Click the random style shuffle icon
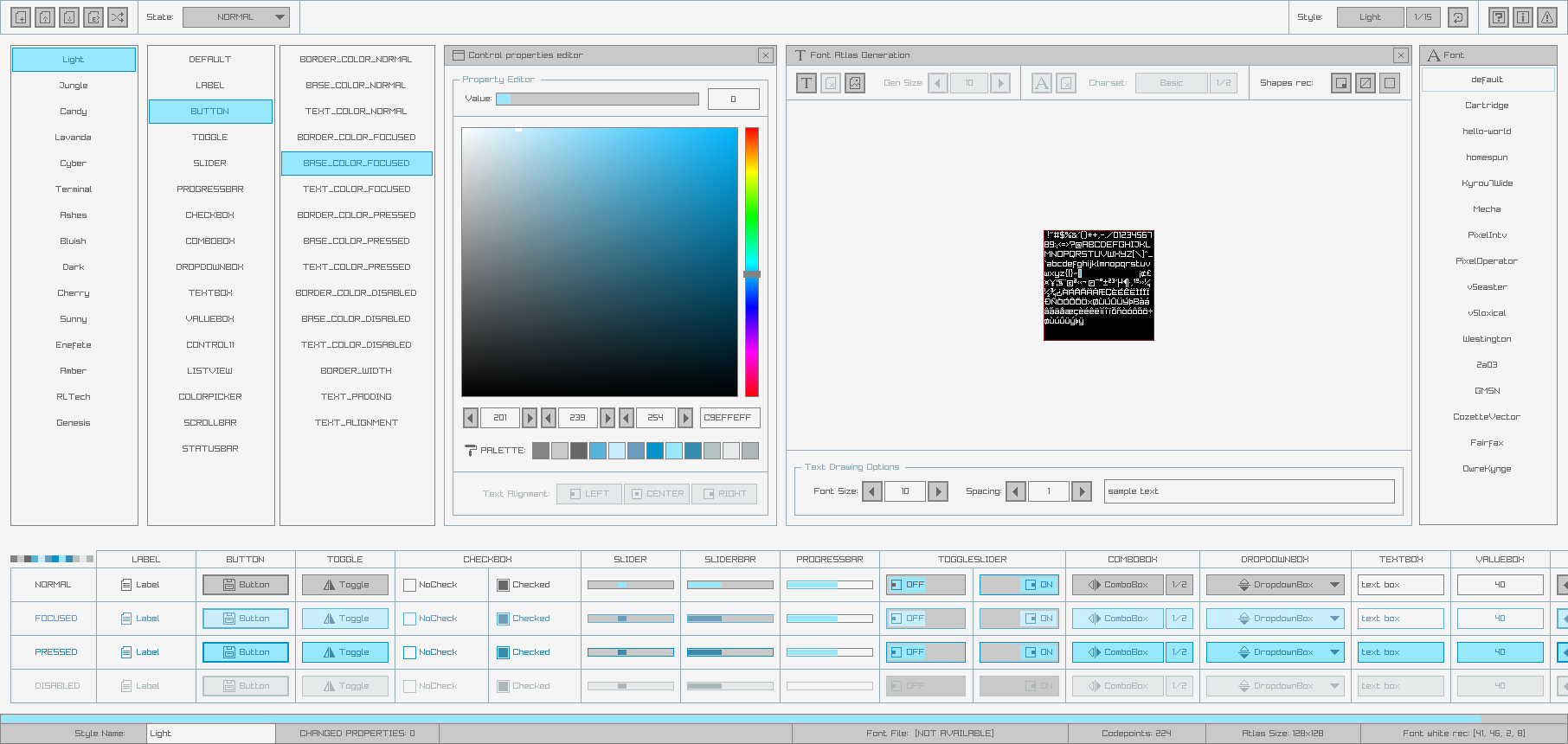The height and width of the screenshot is (744, 1568). pos(118,17)
